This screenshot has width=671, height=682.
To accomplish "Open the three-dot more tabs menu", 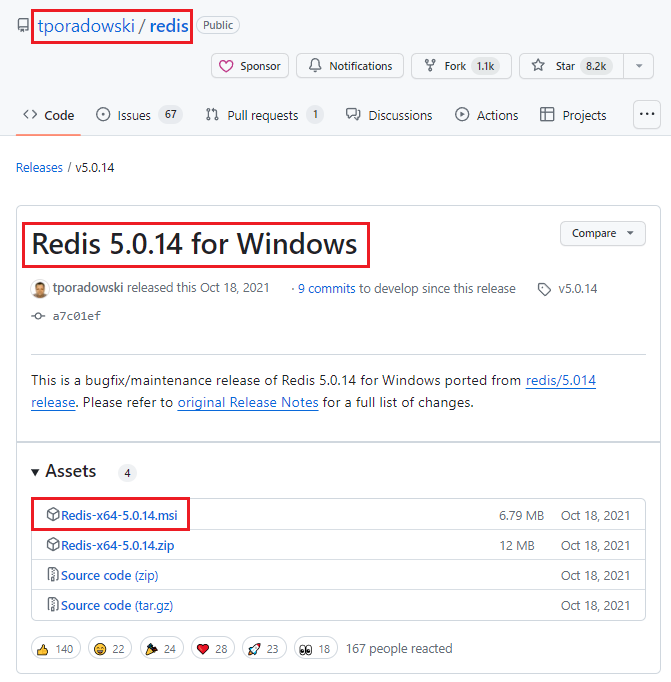I will (647, 114).
